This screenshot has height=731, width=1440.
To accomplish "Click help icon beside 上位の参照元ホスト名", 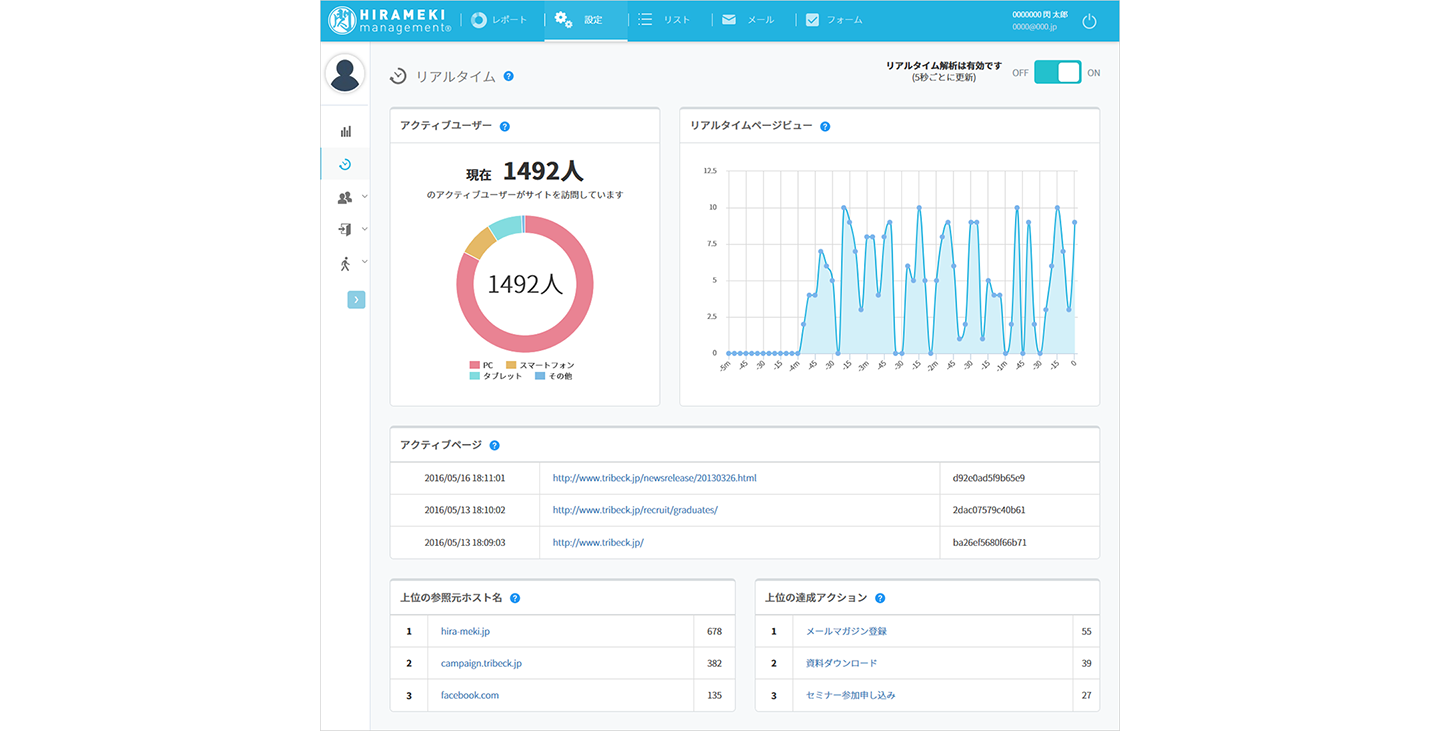I will click(515, 598).
